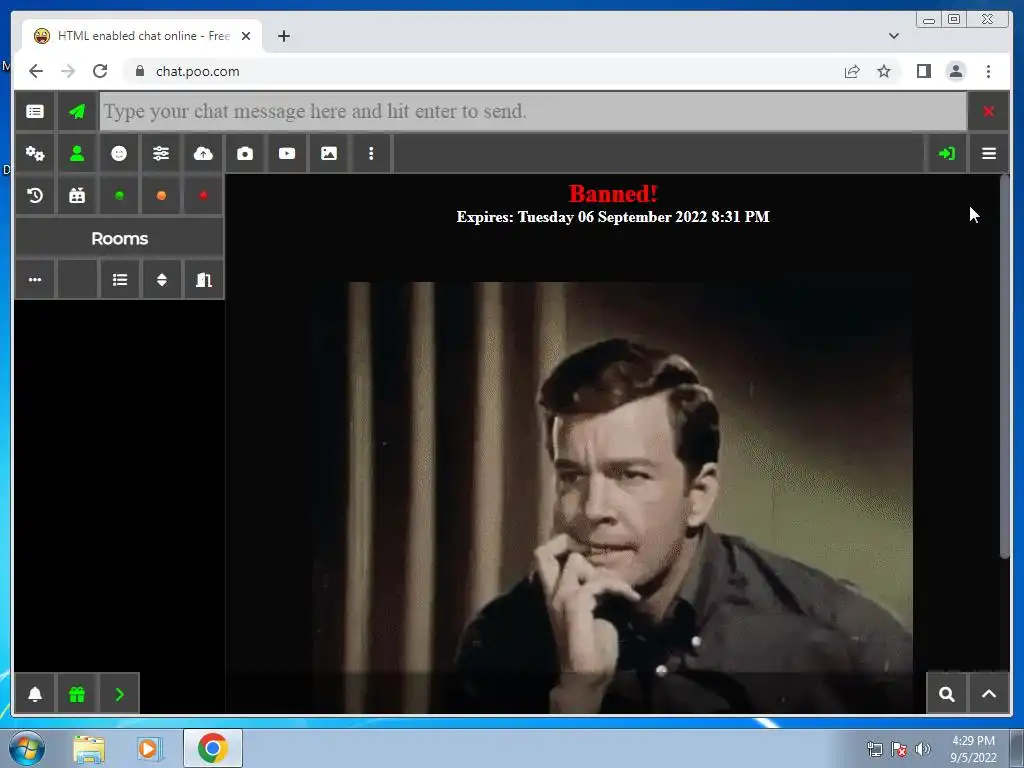The width and height of the screenshot is (1024, 768).
Task: Click the green login arrow icon
Action: pos(946,153)
